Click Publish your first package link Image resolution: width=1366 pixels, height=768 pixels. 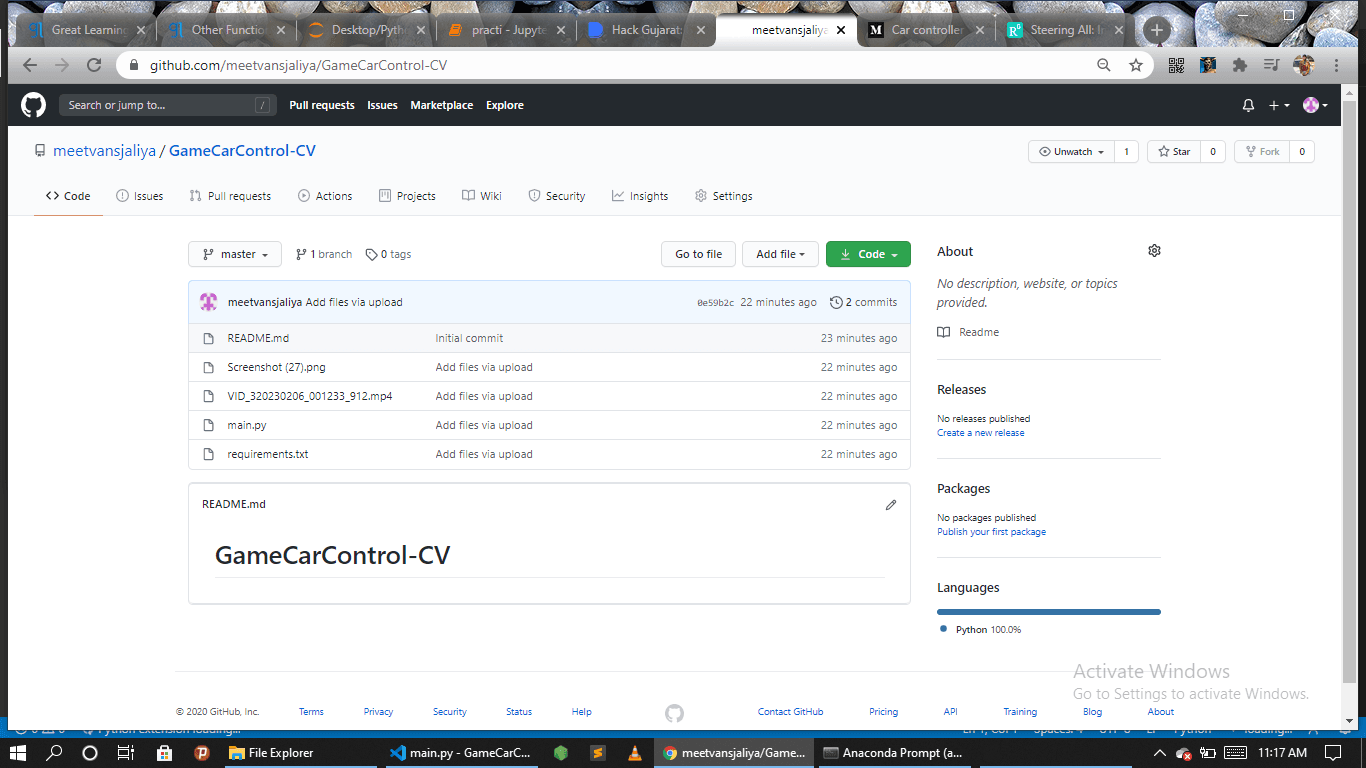tap(991, 532)
